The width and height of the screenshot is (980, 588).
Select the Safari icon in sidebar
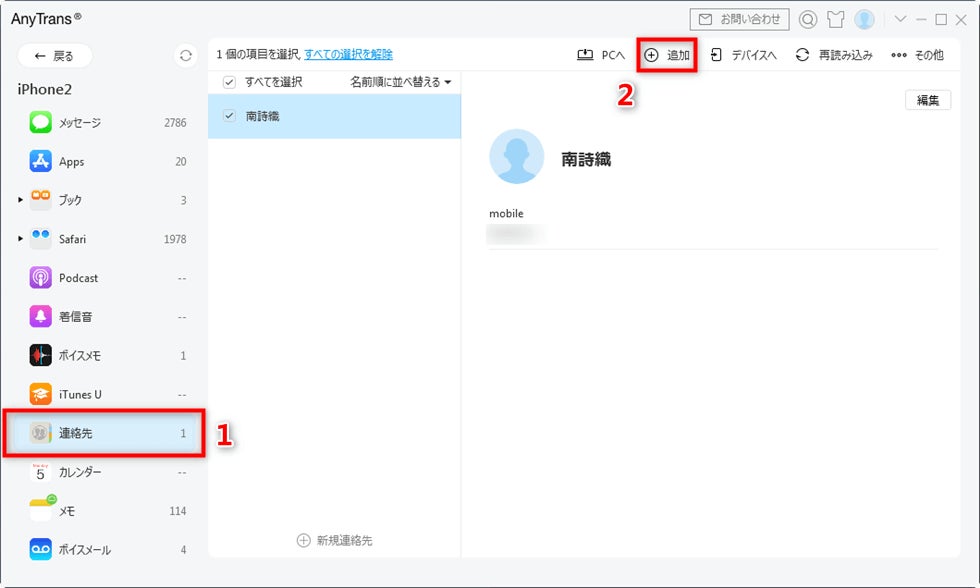coord(41,239)
